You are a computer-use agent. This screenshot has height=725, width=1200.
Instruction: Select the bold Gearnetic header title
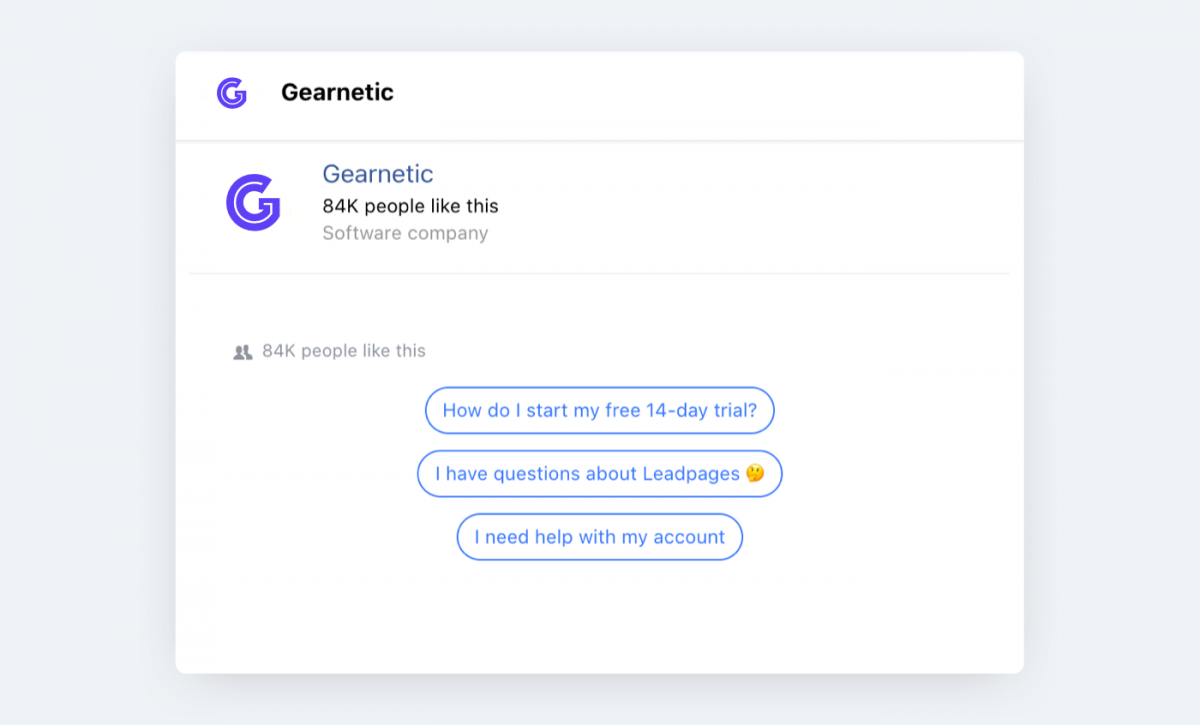point(337,92)
